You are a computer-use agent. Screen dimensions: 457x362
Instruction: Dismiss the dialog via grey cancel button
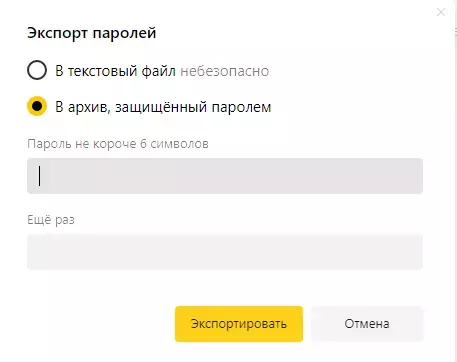pos(367,324)
